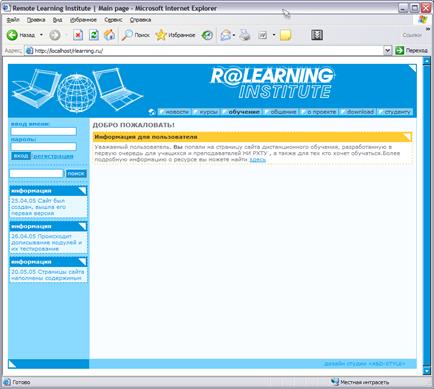Click the History clock toolbar icon
The width and height of the screenshot is (434, 389).
pos(207,35)
